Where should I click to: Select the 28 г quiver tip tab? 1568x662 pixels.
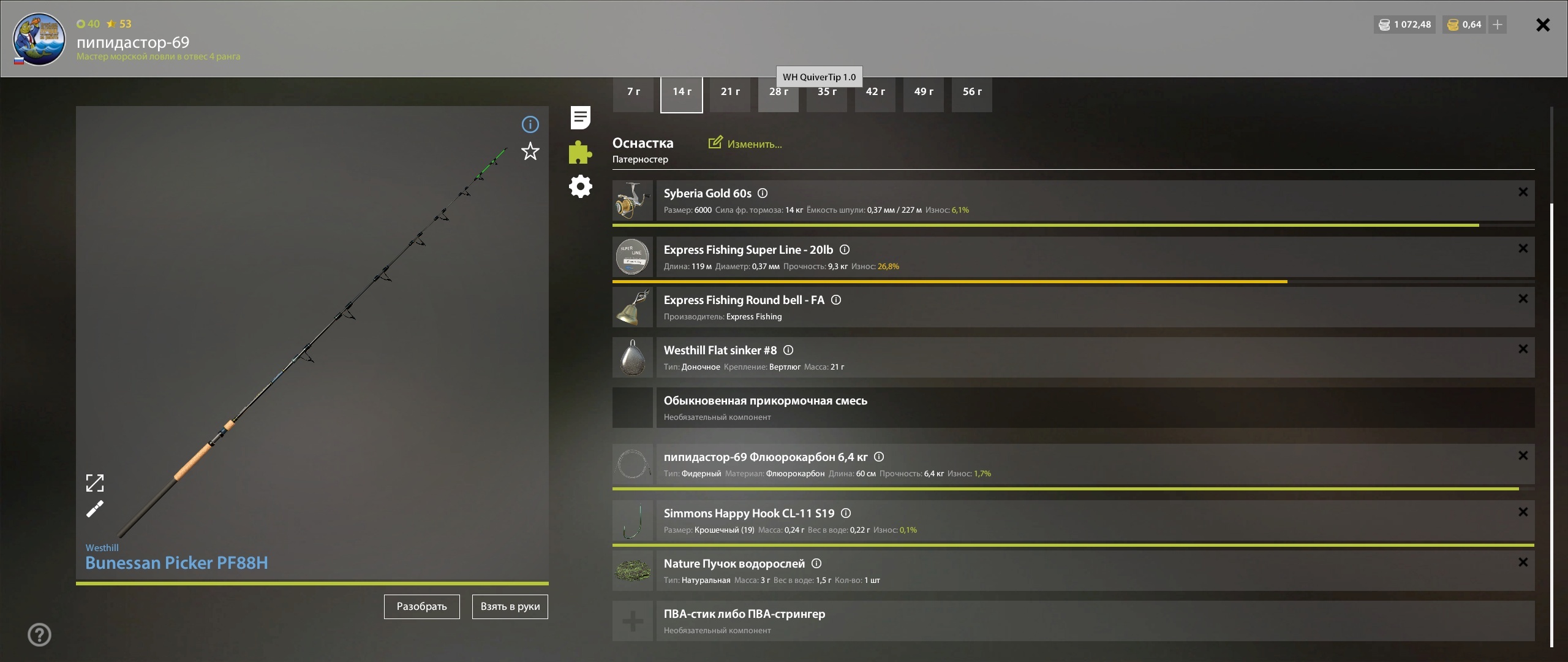pyautogui.click(x=778, y=94)
